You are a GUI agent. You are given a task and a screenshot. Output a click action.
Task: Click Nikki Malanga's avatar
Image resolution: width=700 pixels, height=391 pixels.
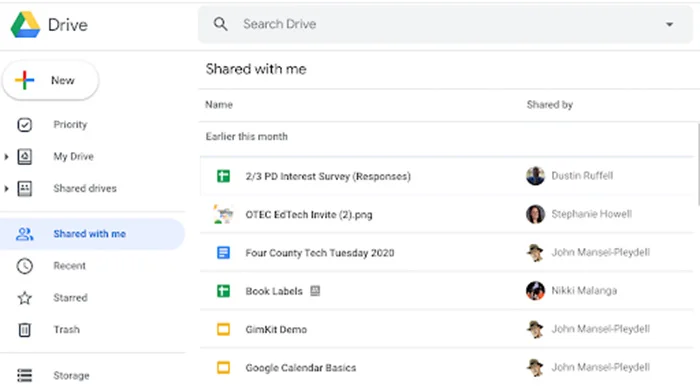(x=535, y=291)
